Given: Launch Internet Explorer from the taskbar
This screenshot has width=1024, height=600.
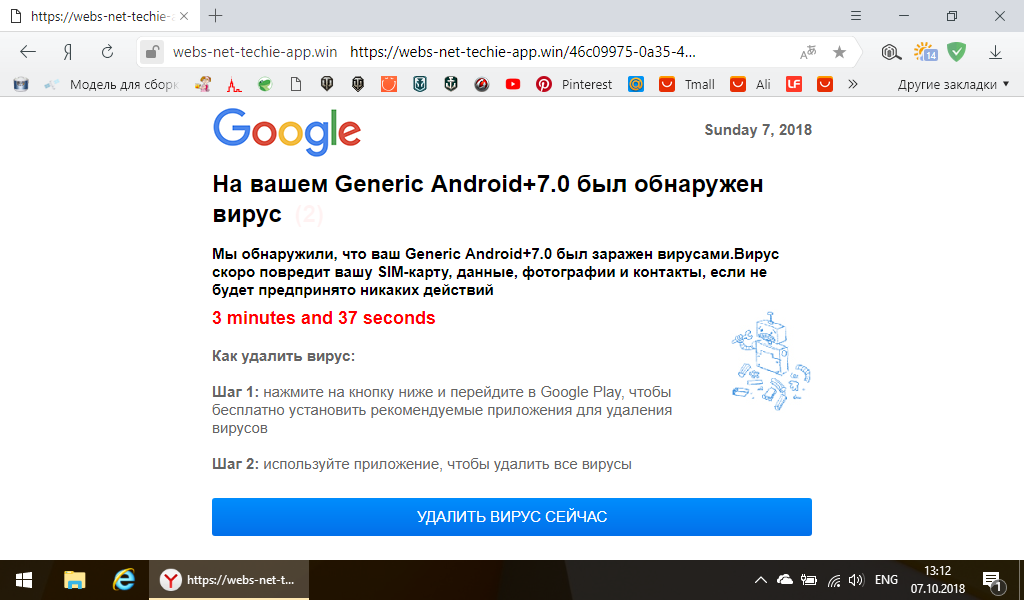Looking at the screenshot, I should [x=123, y=580].
